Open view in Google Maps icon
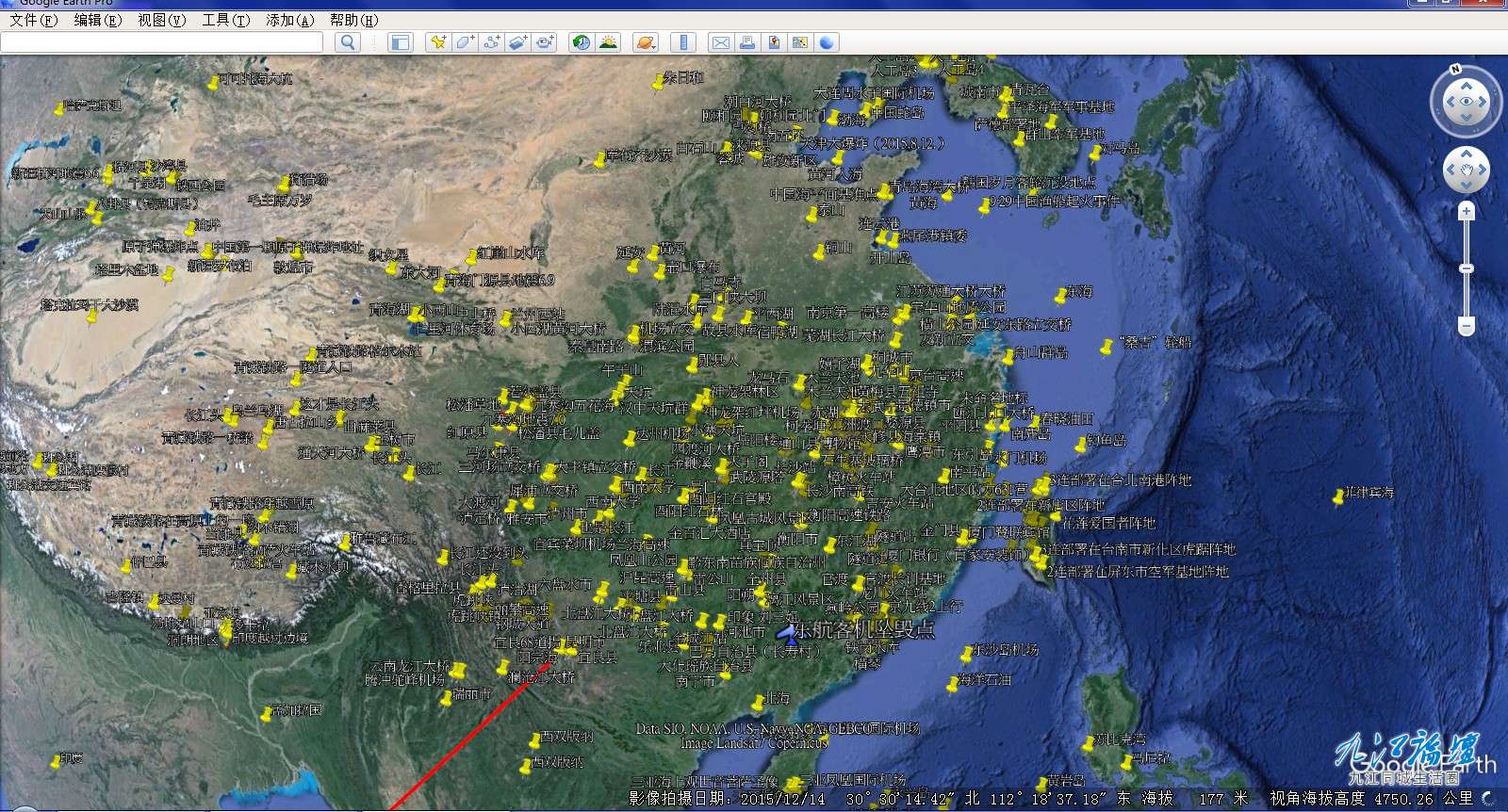This screenshot has width=1508, height=812. coord(800,42)
